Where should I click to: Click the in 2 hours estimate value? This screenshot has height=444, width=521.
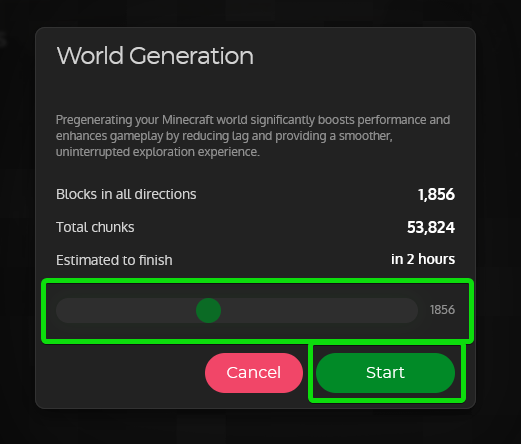(423, 259)
